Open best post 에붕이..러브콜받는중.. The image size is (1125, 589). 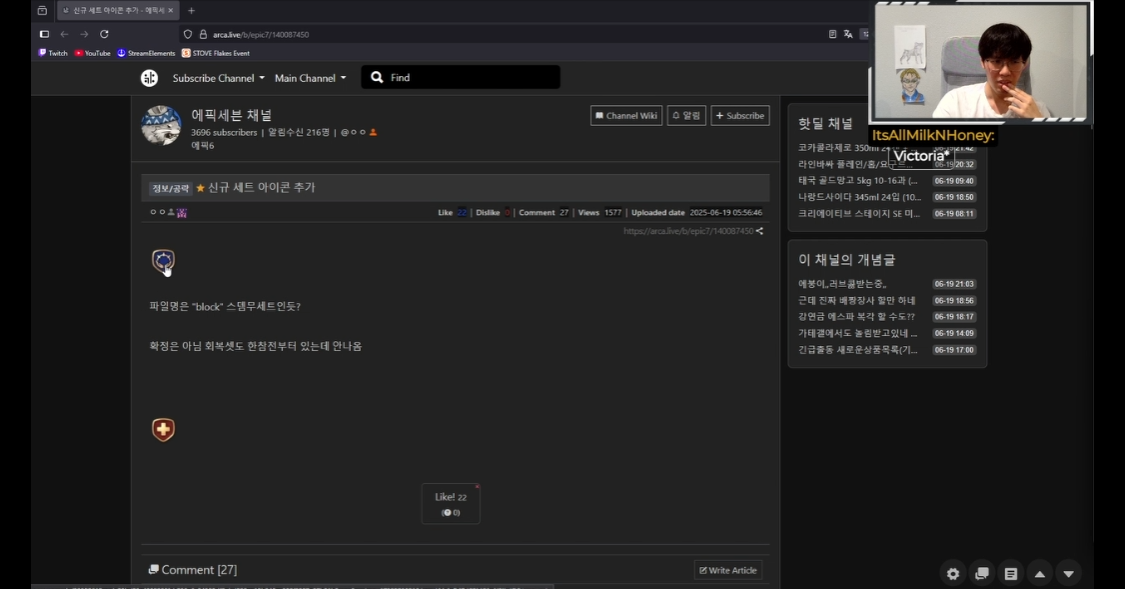tap(842, 284)
